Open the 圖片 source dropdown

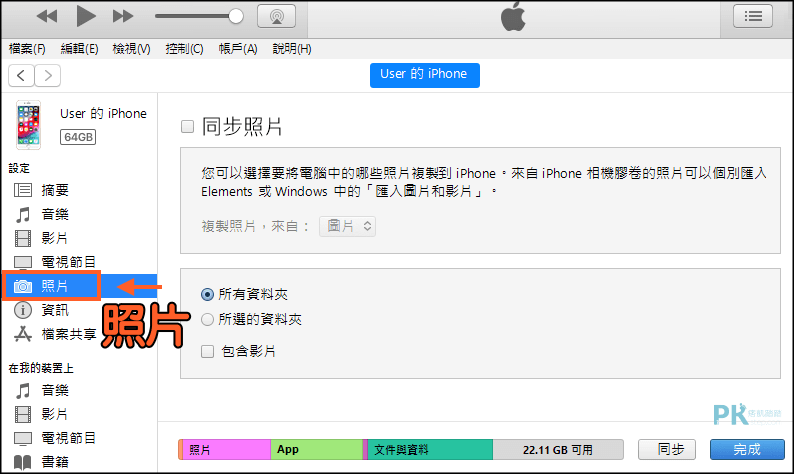click(347, 226)
